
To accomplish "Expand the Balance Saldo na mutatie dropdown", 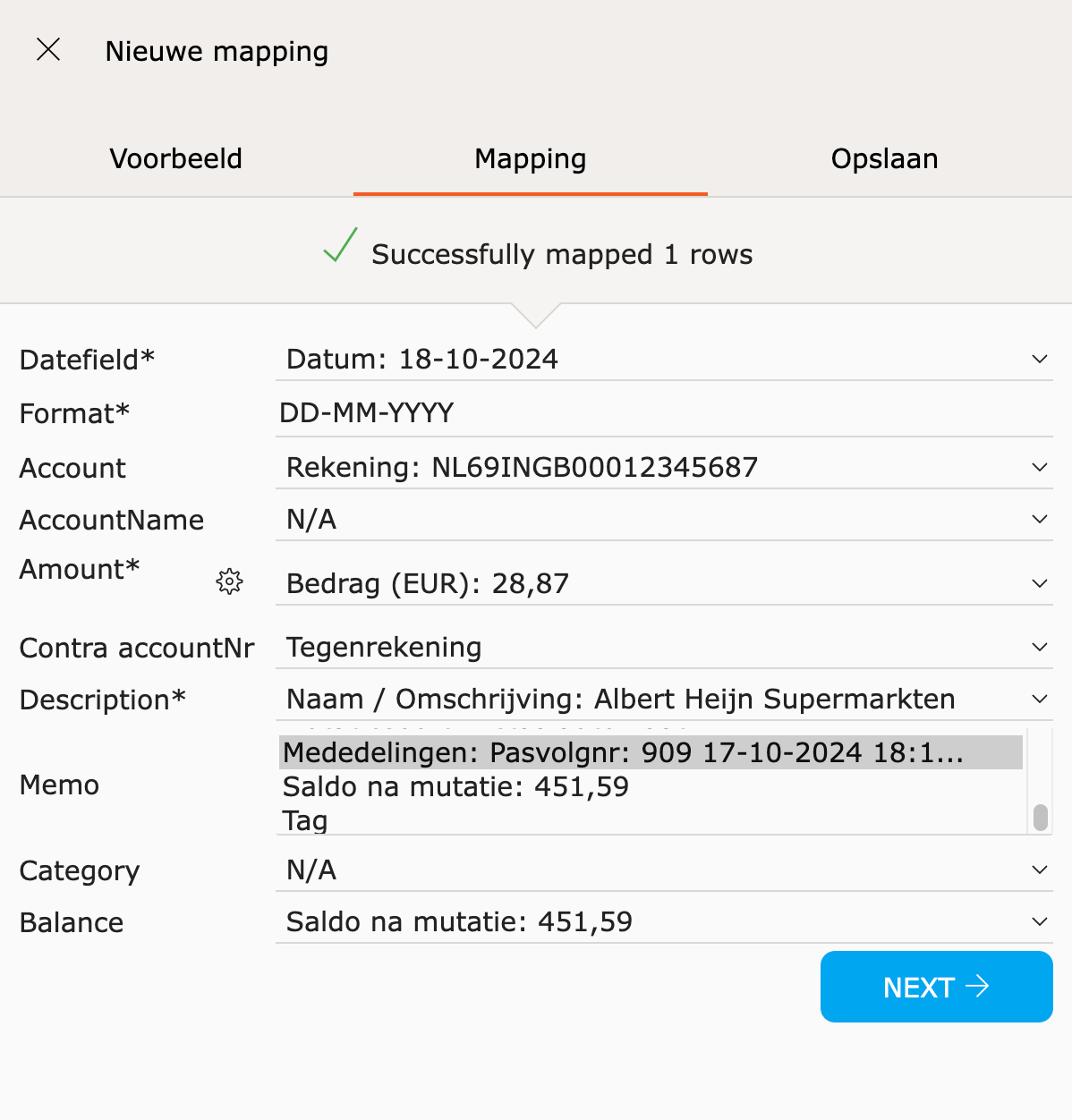I will point(664,922).
